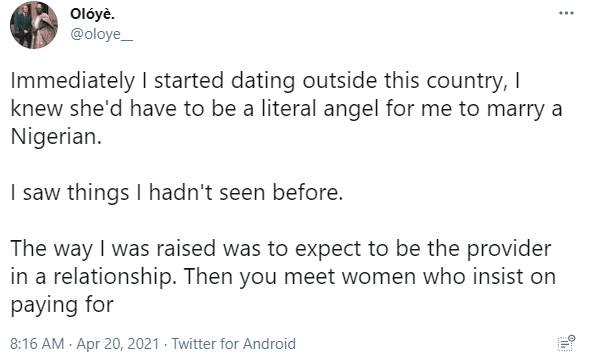Click the man in the suit in the avatar
Screen dimensions: 590x362
(x=23, y=26)
